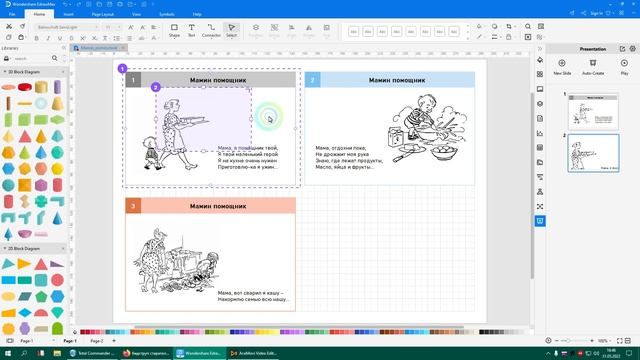Undo the last action in title bar

[x=65, y=4]
